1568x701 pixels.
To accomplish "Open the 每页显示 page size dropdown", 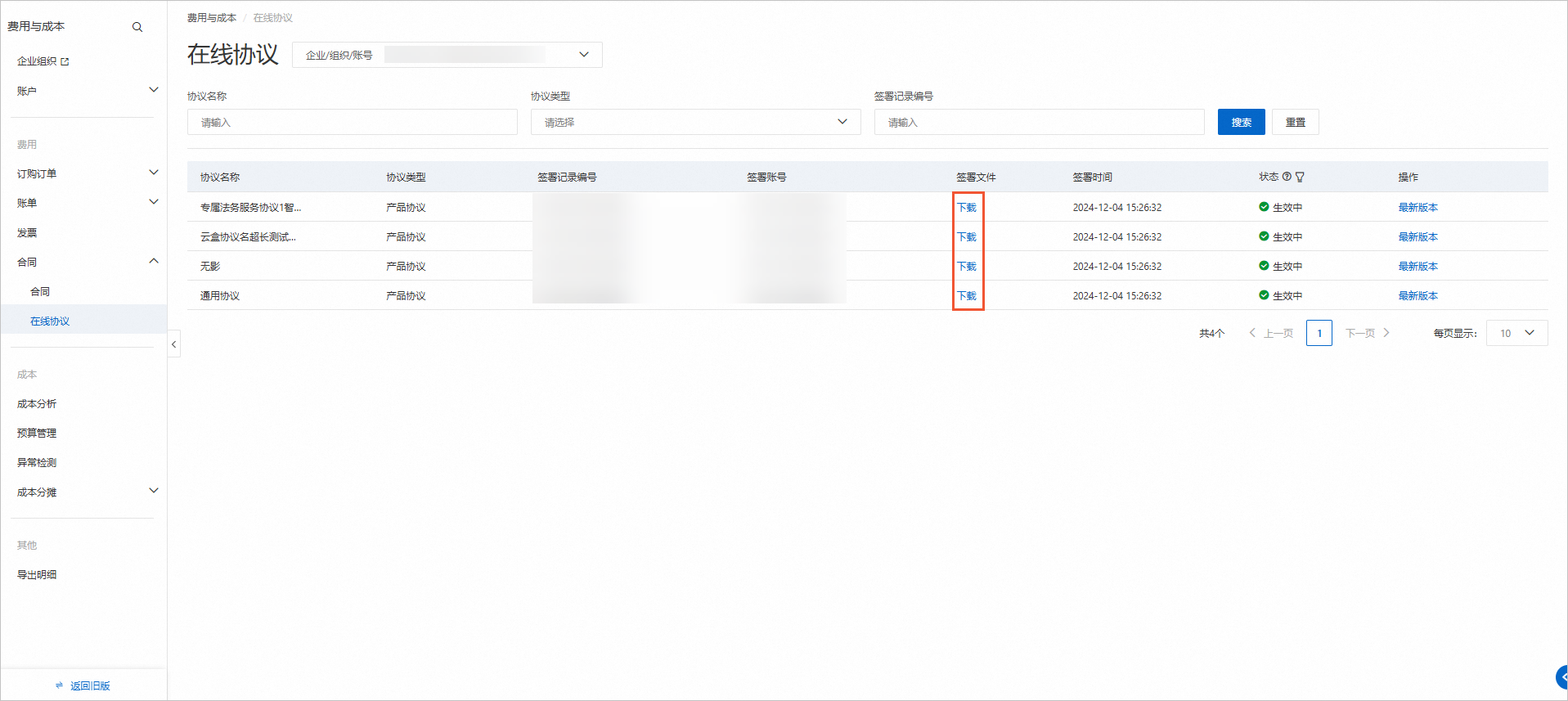I will (1516, 333).
